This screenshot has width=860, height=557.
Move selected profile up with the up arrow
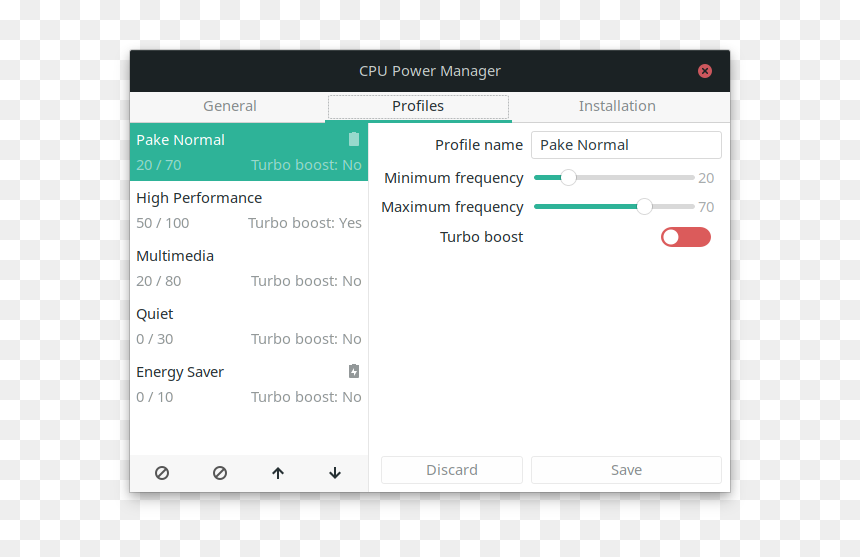click(x=278, y=473)
